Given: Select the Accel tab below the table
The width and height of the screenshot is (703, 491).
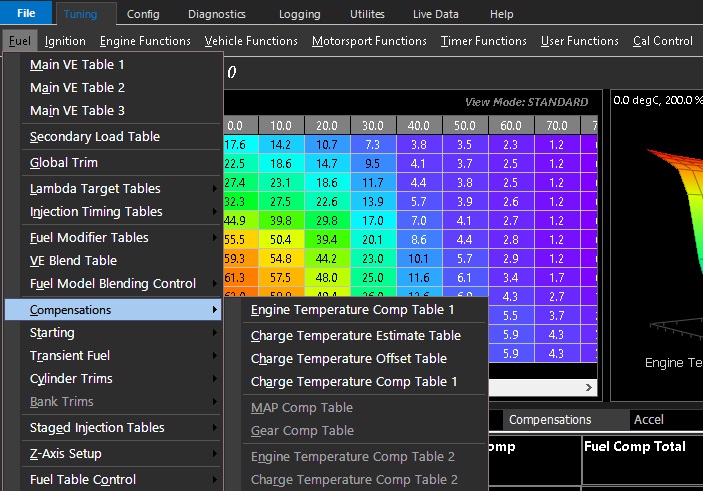Looking at the screenshot, I should click(649, 419).
